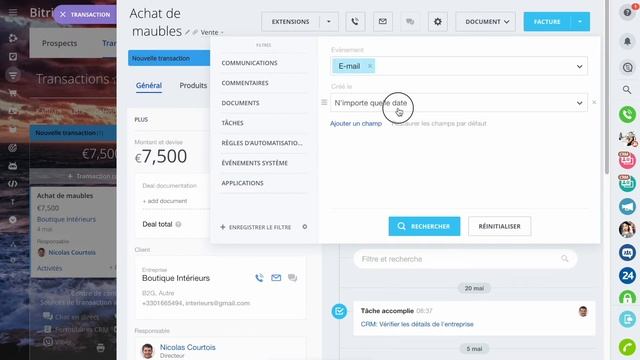The height and width of the screenshot is (360, 640).
Task: Click the chat bubbles icon in deal header
Action: pos(410,22)
